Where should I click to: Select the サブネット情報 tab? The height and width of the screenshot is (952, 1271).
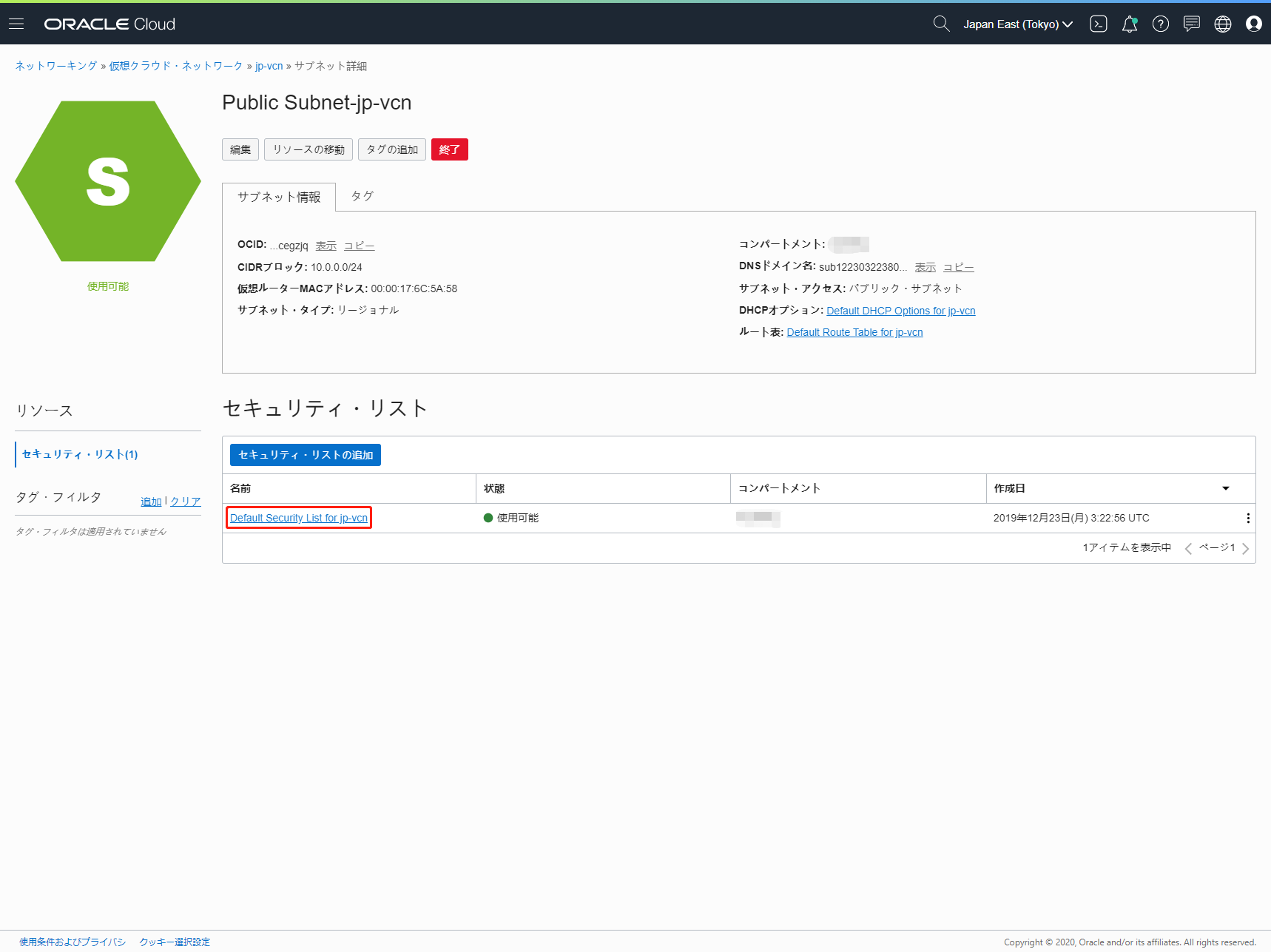(279, 197)
